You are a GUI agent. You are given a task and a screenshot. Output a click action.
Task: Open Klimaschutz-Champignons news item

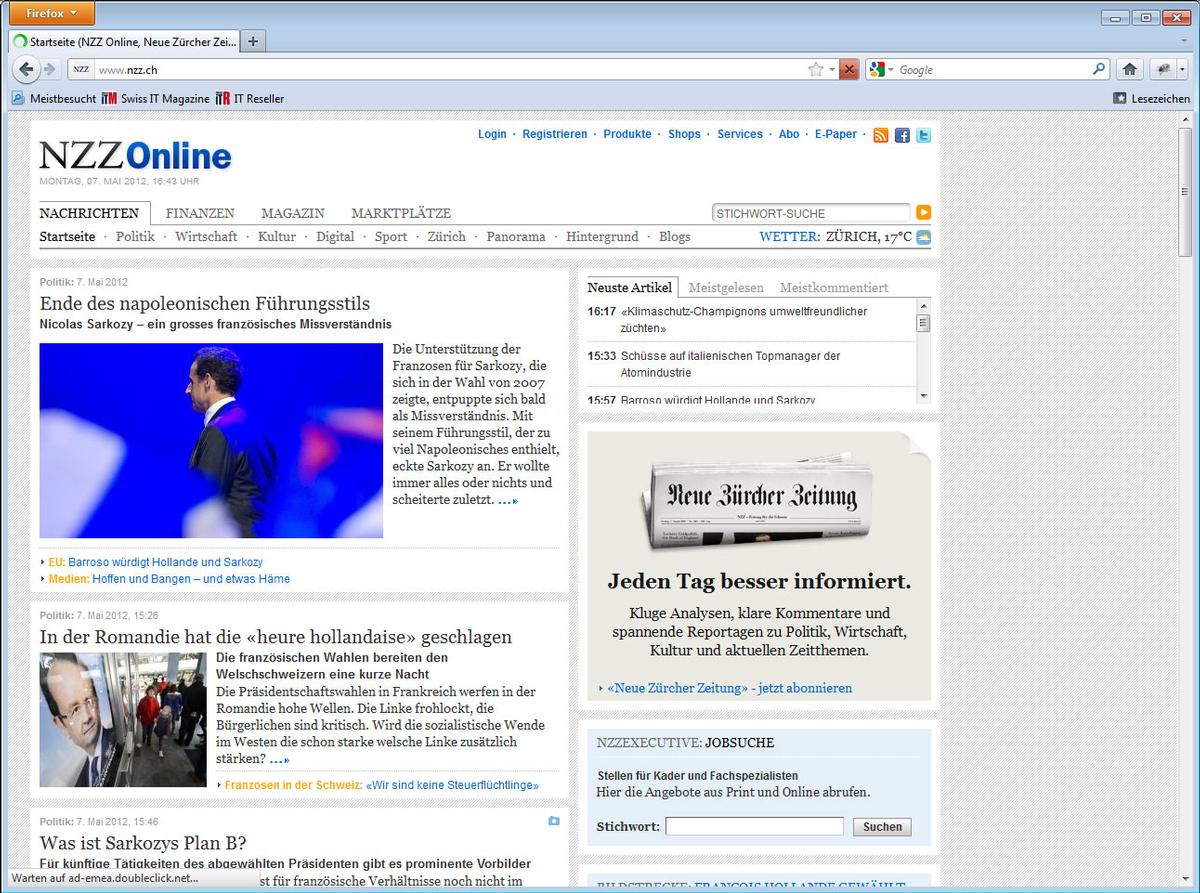click(x=744, y=319)
